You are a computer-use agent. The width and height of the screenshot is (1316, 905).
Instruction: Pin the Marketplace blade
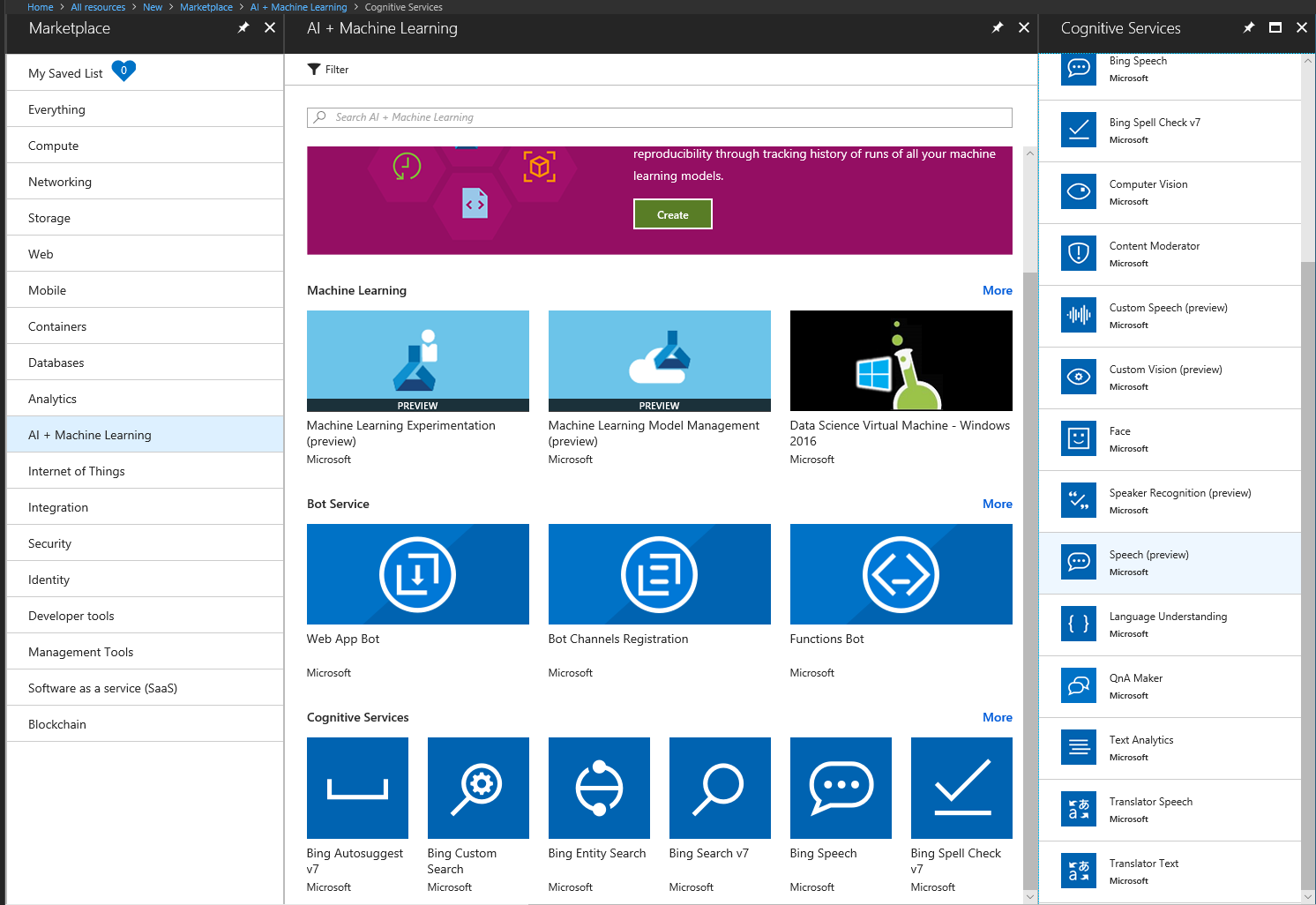(x=243, y=27)
